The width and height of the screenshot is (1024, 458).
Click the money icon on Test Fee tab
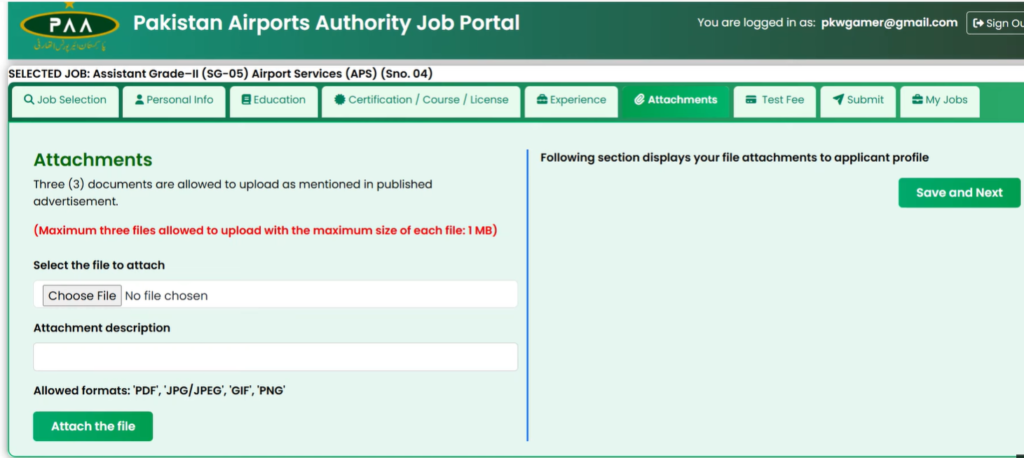point(751,100)
